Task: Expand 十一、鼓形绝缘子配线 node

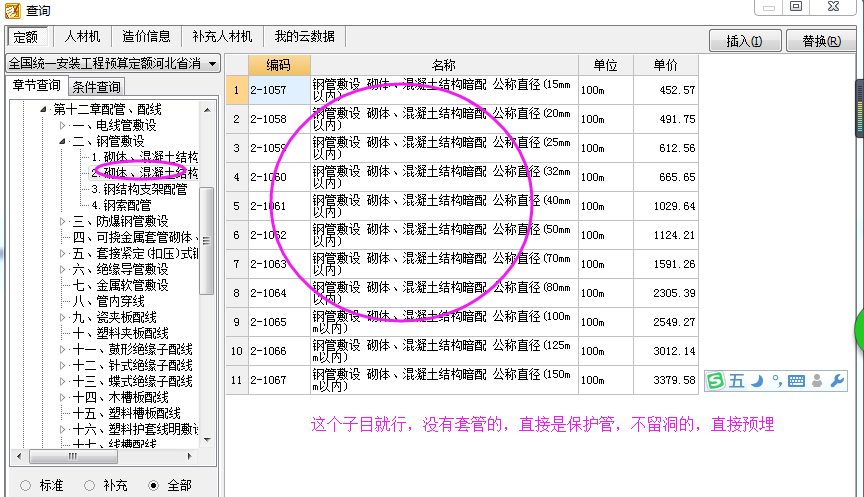Action: point(62,349)
